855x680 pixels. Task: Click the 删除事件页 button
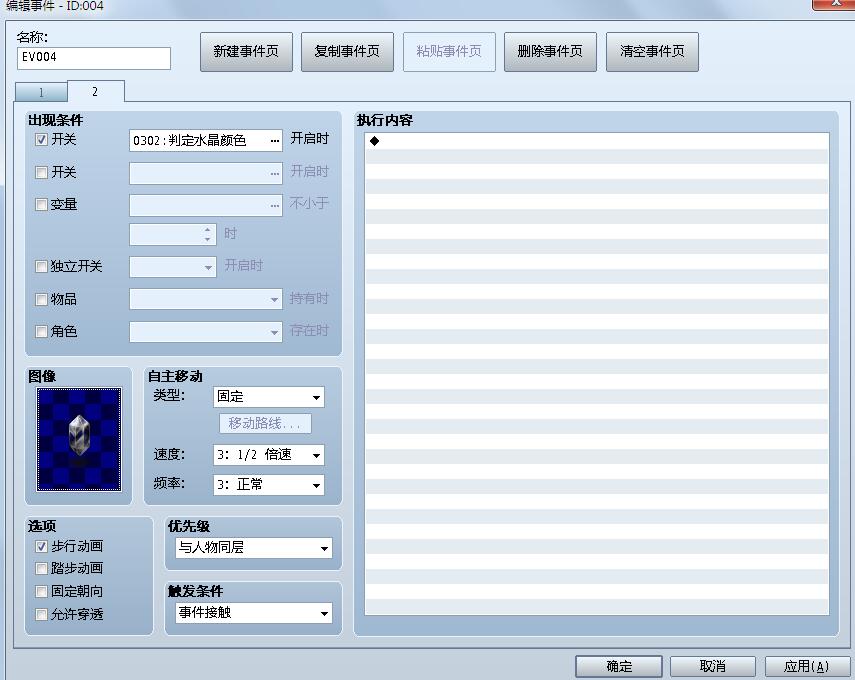550,52
